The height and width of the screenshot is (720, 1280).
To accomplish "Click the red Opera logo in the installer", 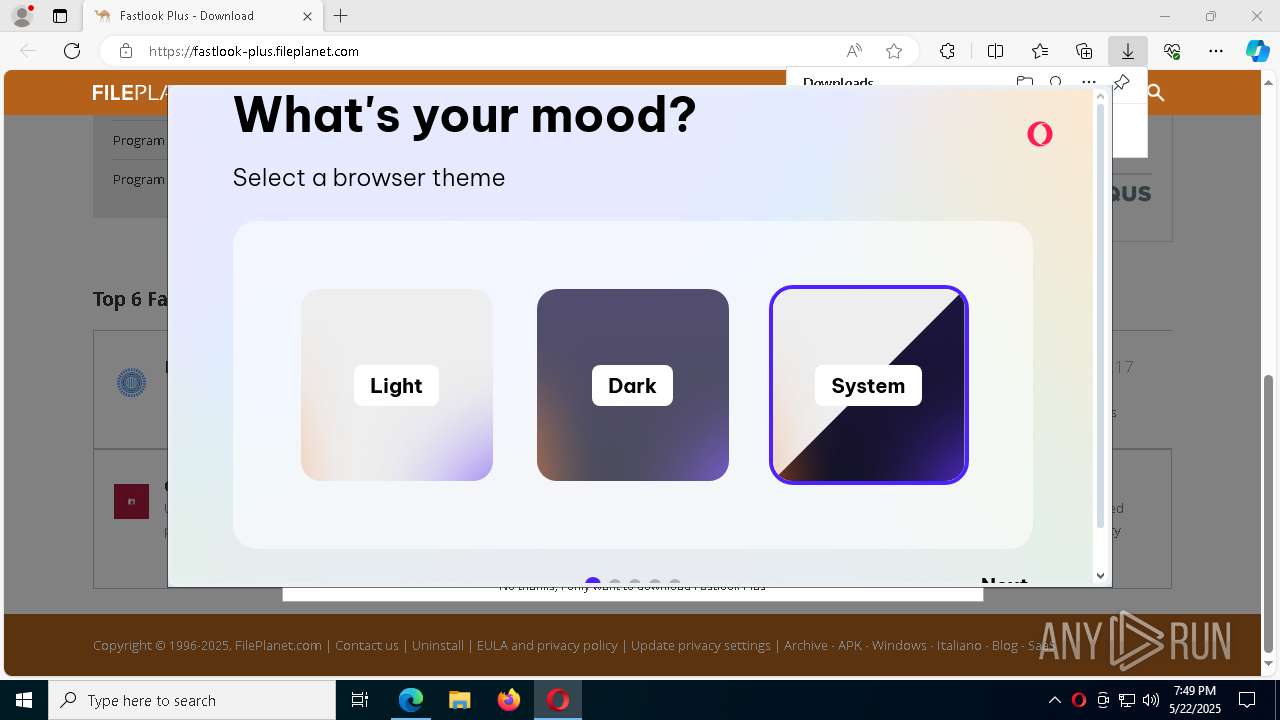I will (x=1040, y=134).
